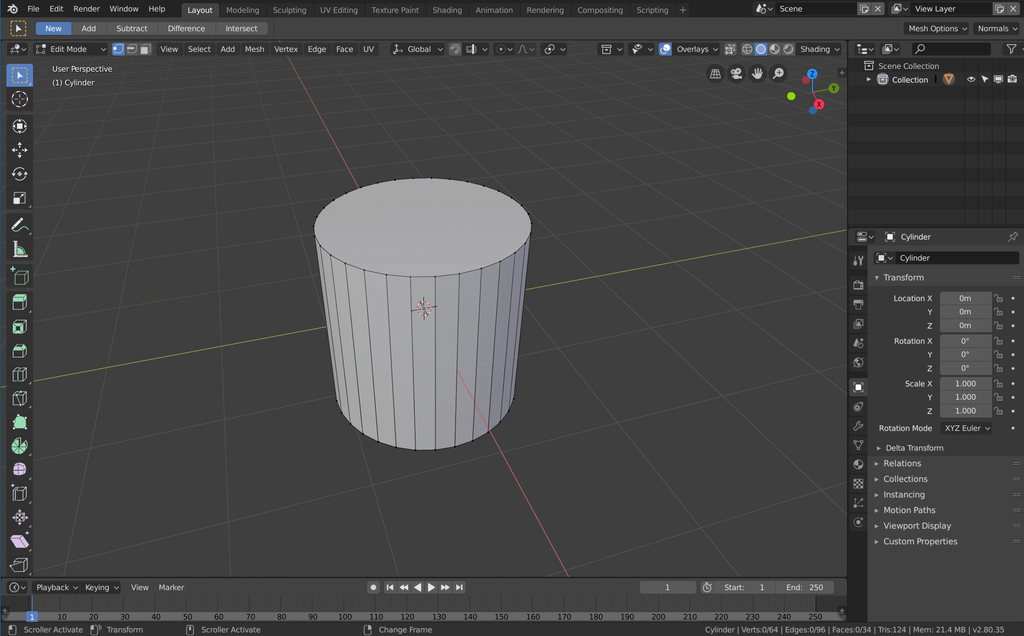Image resolution: width=1024 pixels, height=636 pixels.
Task: Choose the 3D Cursor tool
Action: click(x=19, y=99)
